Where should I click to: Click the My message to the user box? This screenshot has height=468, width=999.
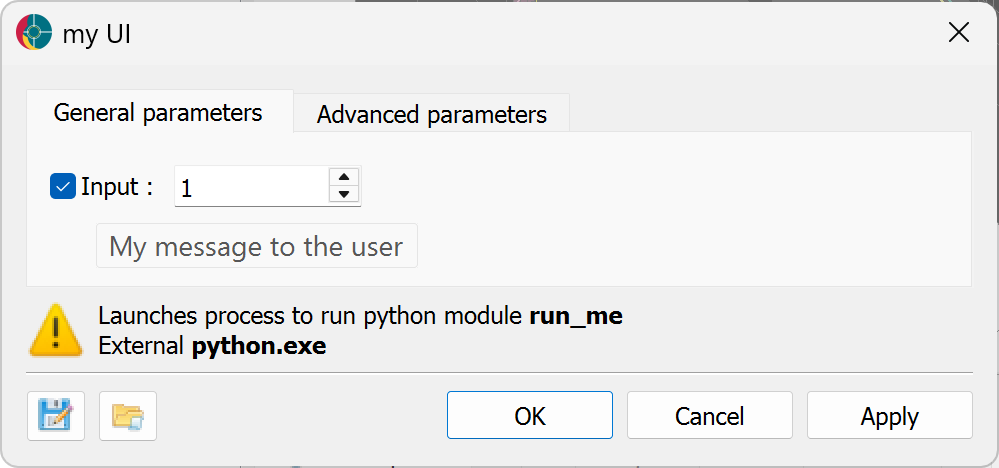coord(257,246)
